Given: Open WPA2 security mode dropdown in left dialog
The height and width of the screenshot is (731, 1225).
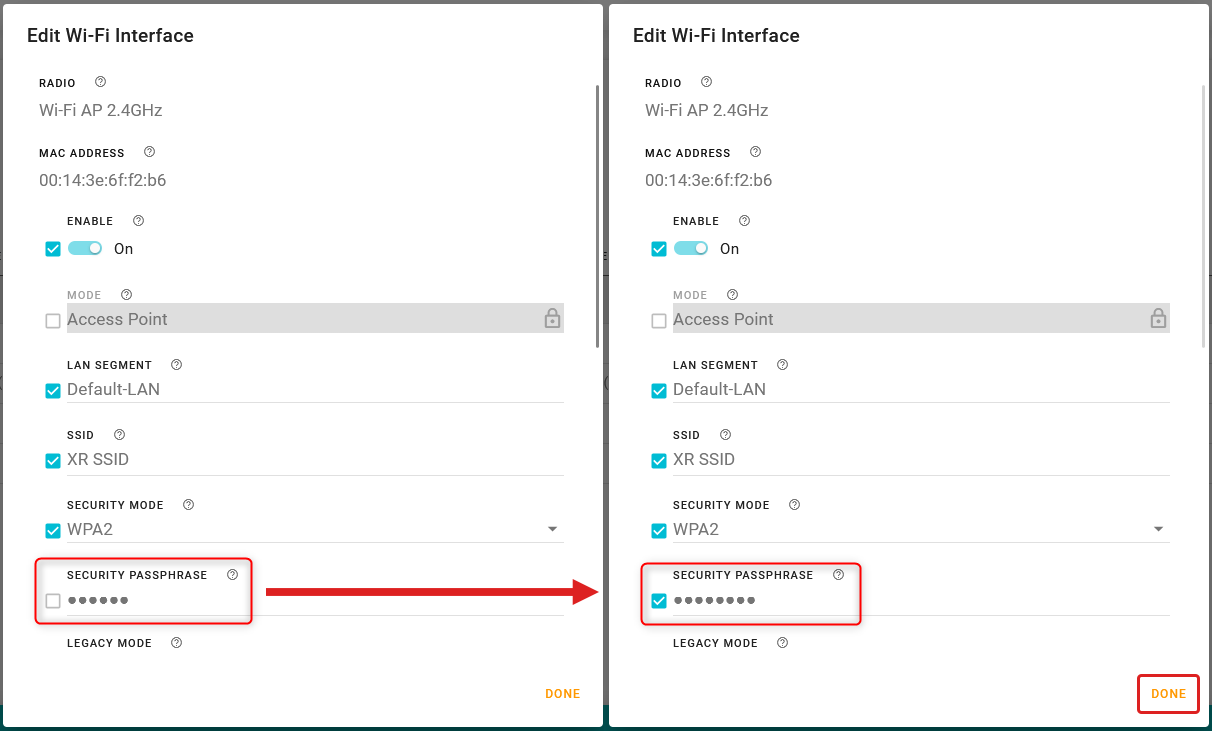Looking at the screenshot, I should click(x=552, y=529).
